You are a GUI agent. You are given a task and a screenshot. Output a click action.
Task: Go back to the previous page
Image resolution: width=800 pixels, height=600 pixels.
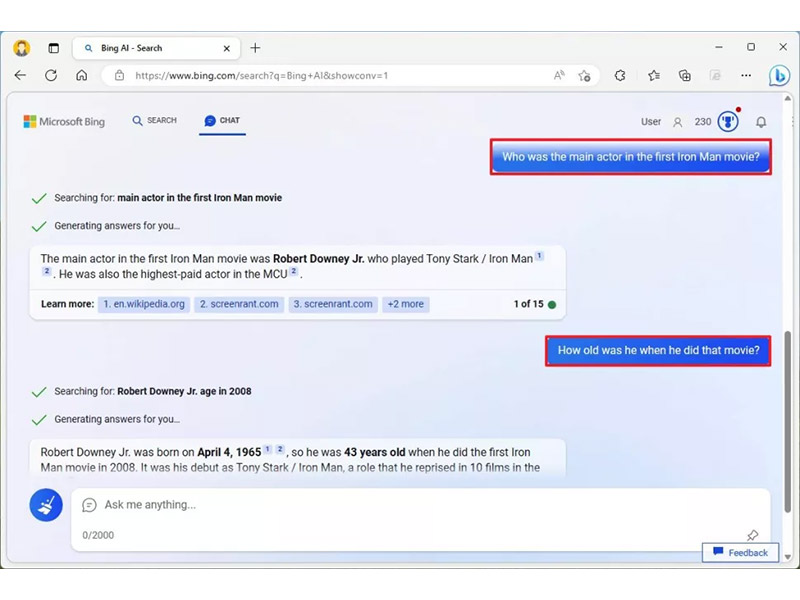[20, 76]
